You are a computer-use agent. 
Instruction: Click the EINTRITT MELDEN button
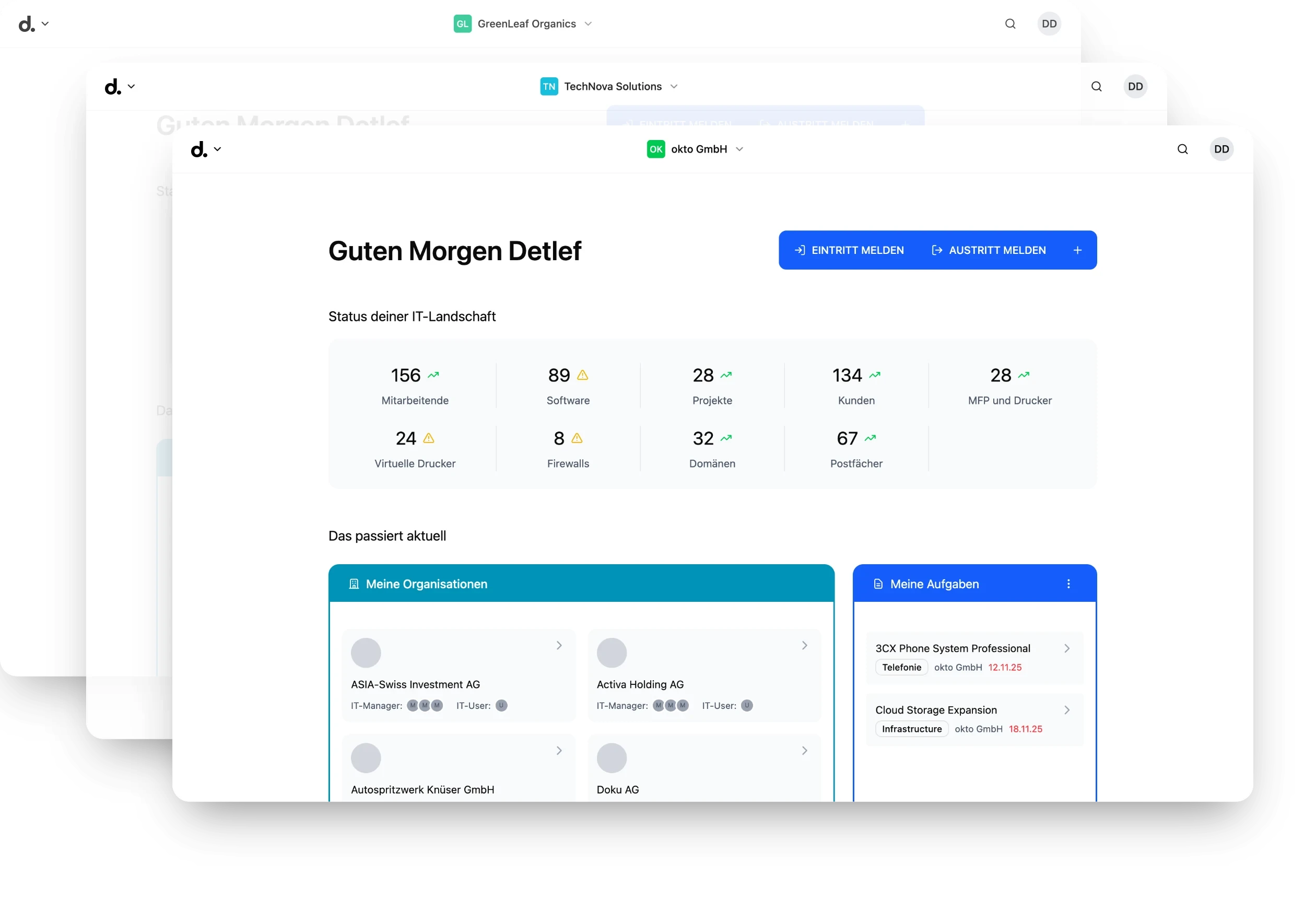tap(849, 250)
